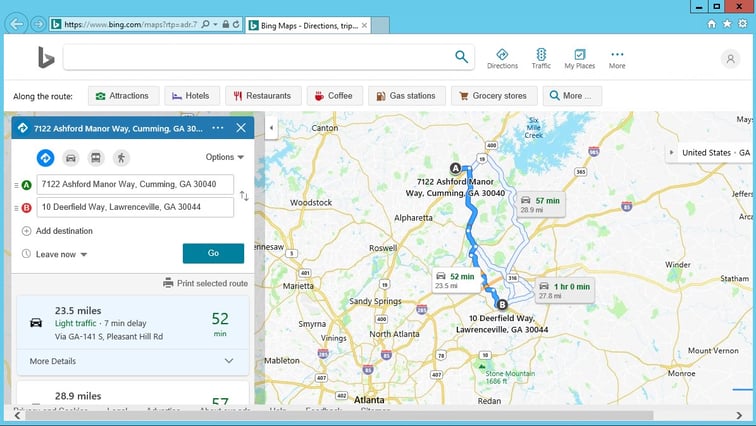This screenshot has width=756, height=426.
Task: Show Grocery stores along the route
Action: (494, 96)
